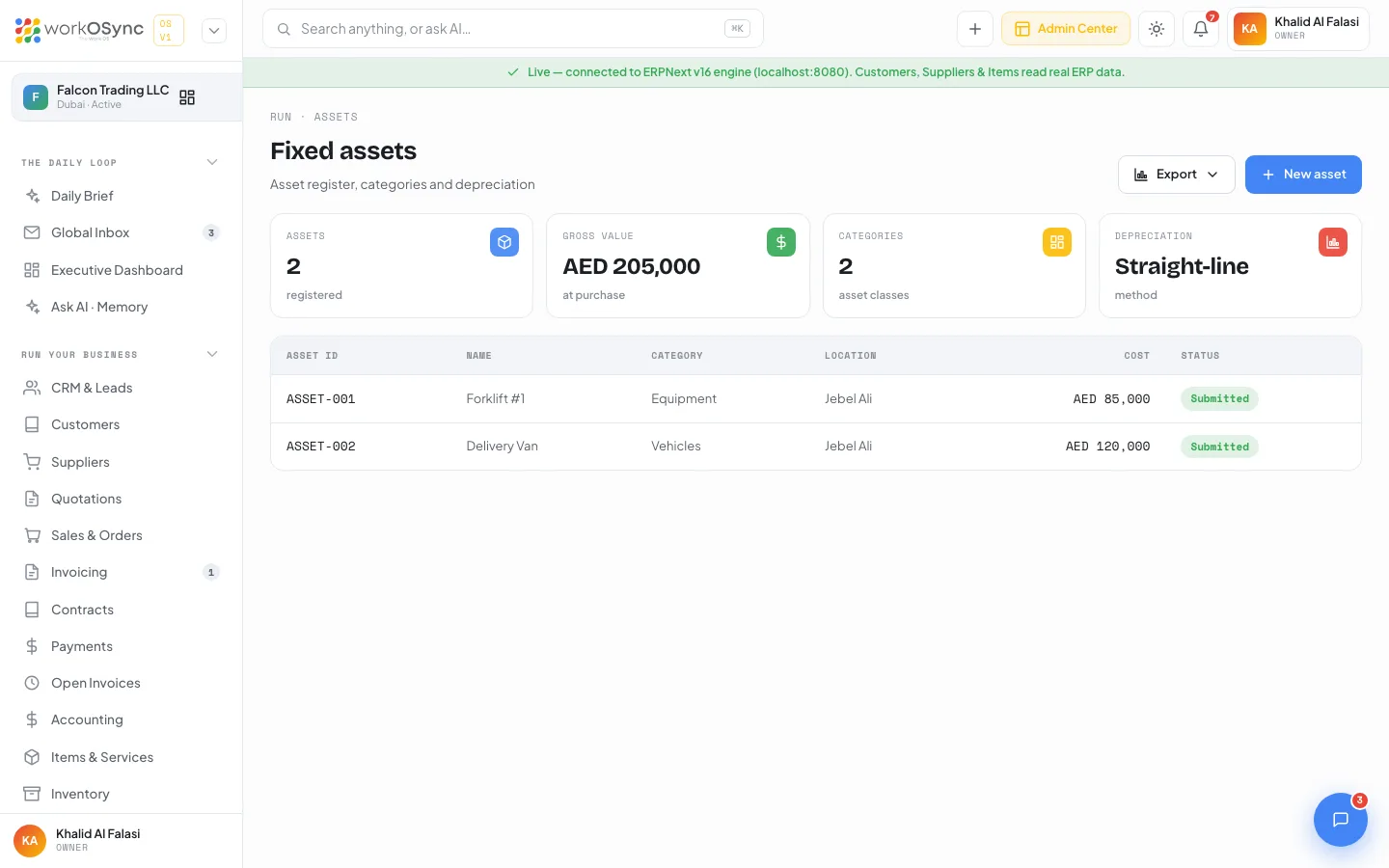This screenshot has height=868, width=1389.
Task: Expand the workspace version dropdown chevron
Action: [214, 31]
